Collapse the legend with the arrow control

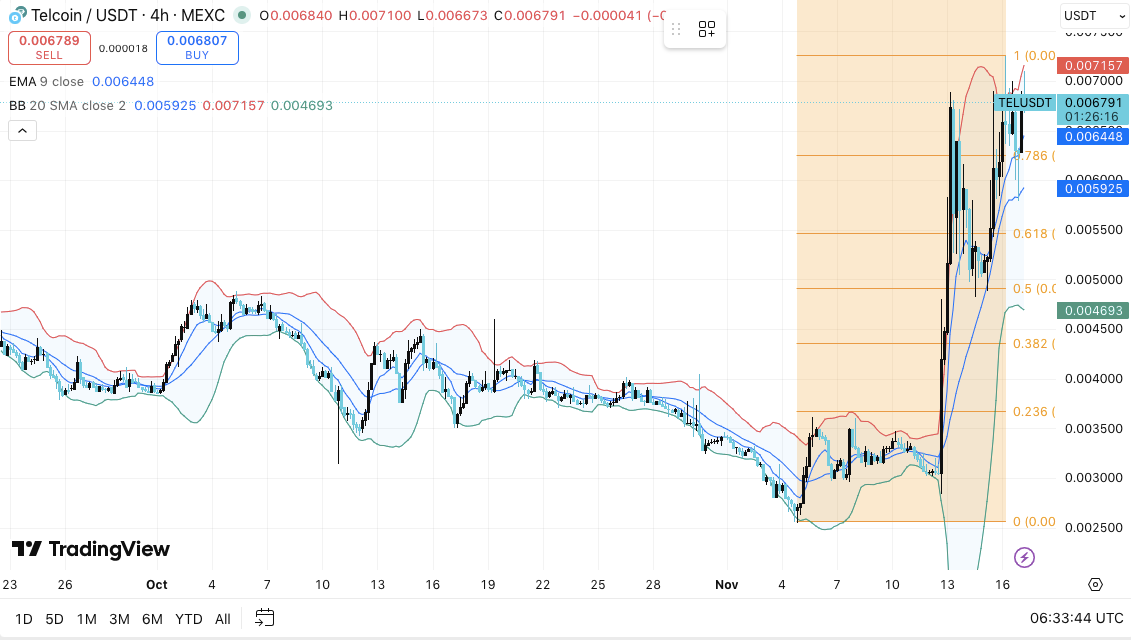[x=22, y=130]
